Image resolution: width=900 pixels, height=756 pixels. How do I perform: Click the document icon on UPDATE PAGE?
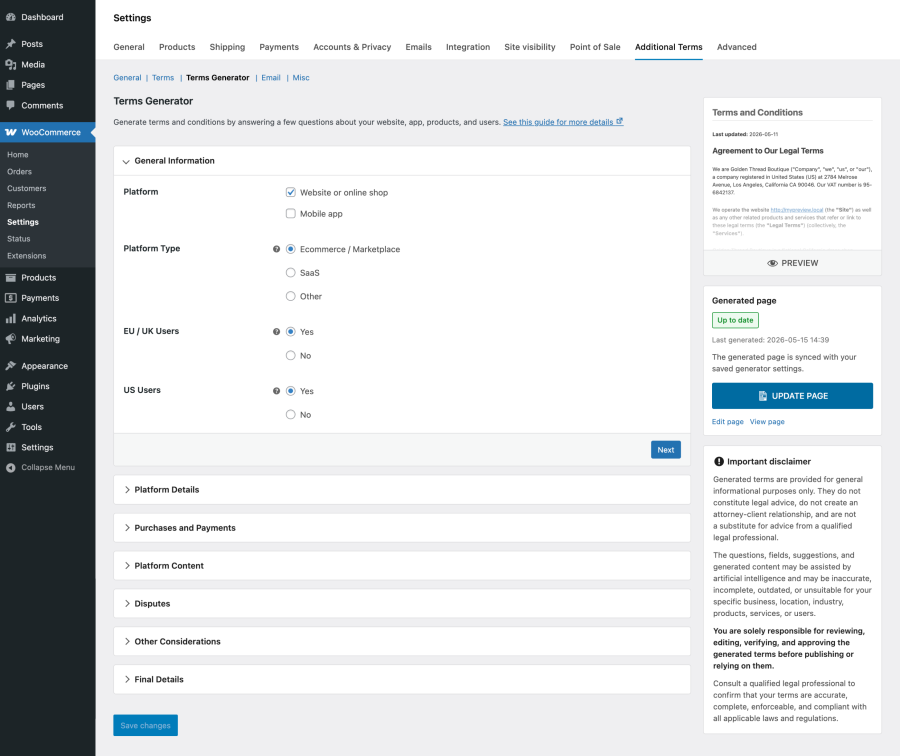point(763,396)
